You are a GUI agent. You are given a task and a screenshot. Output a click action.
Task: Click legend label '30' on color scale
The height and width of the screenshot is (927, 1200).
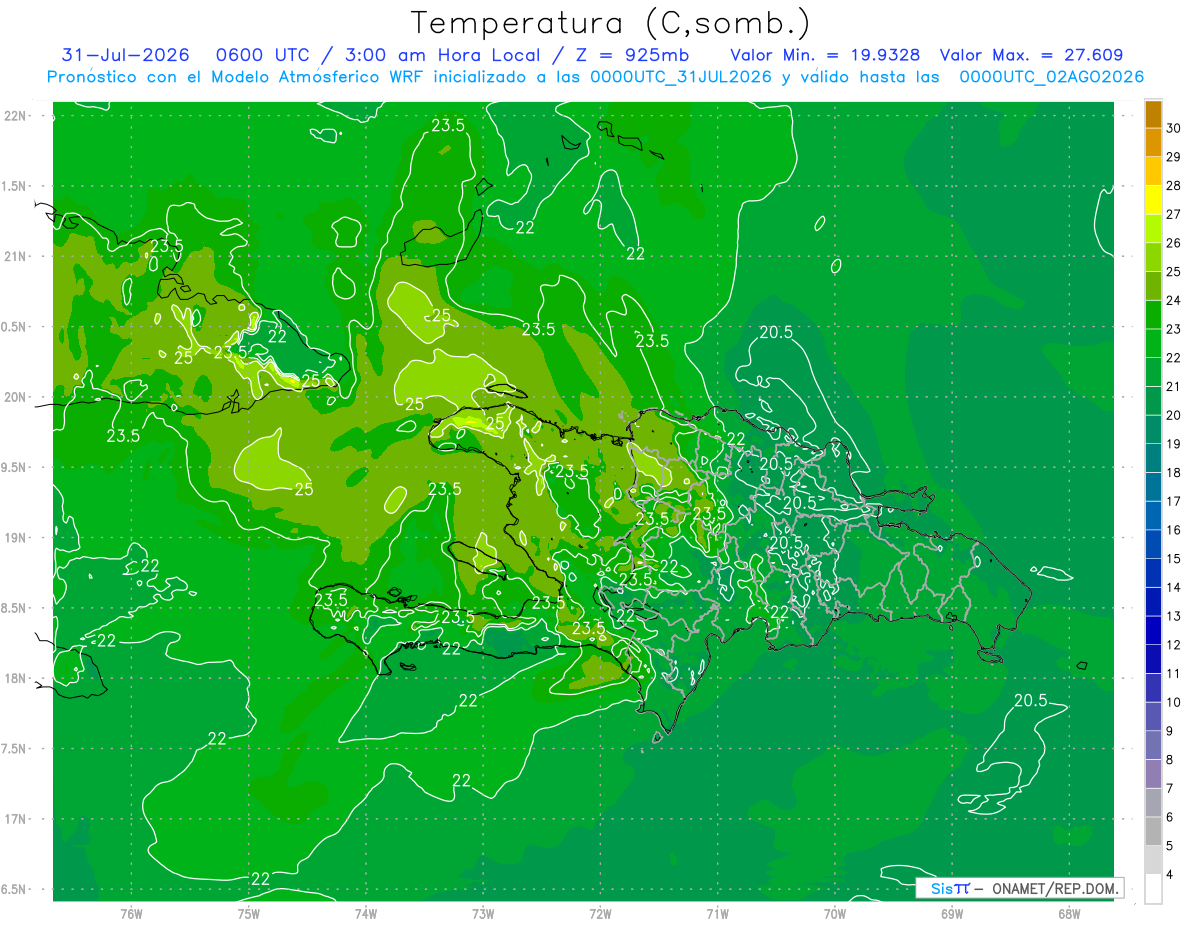pos(1174,128)
